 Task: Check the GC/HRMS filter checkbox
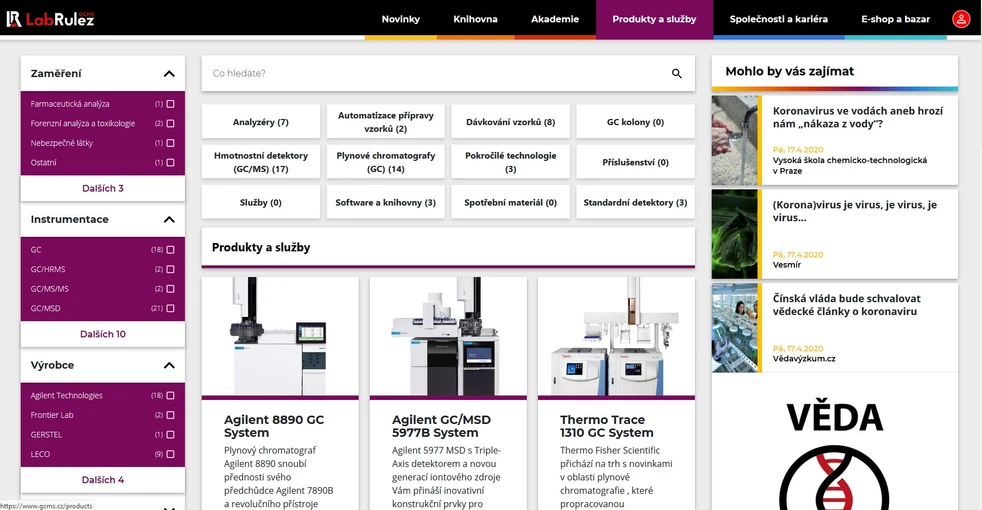170,269
